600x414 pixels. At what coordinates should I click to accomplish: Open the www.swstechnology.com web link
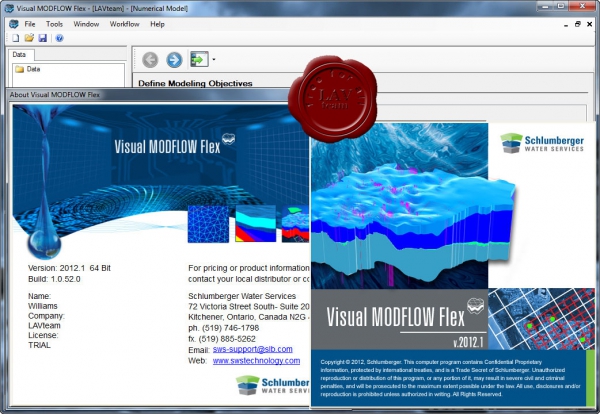[256, 360]
